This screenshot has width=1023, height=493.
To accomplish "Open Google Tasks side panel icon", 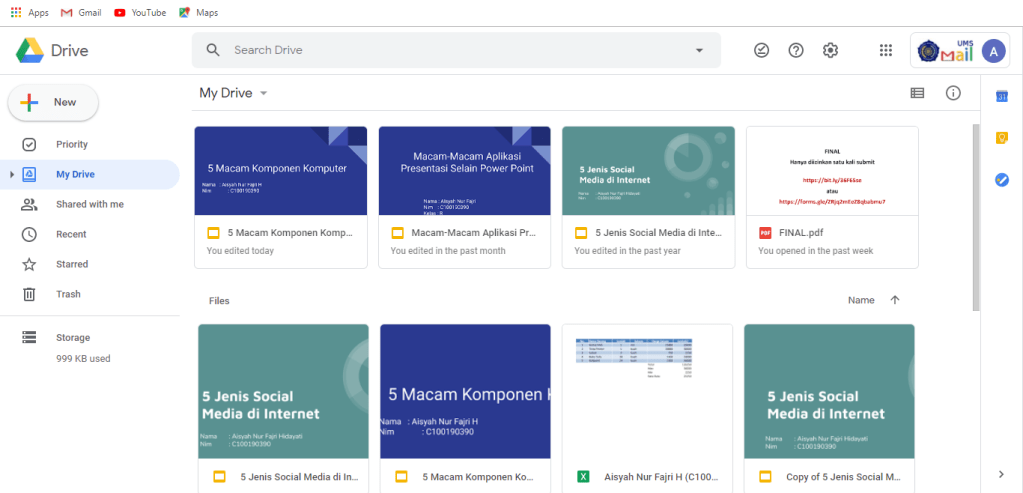I will pyautogui.click(x=1002, y=180).
